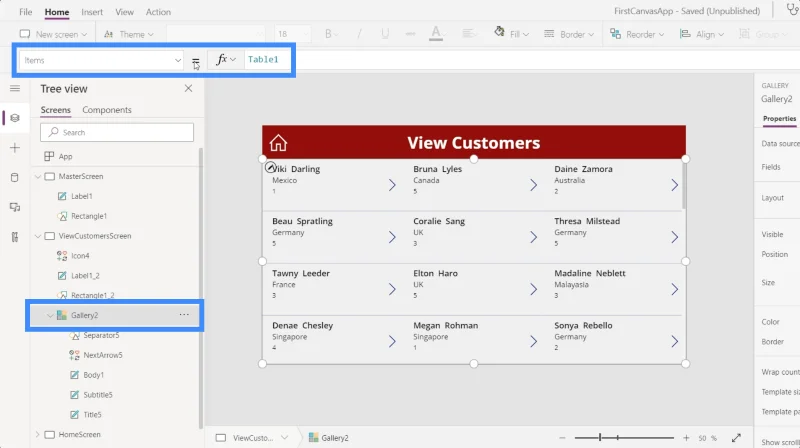Viewport: 800px width, 448px height.
Task: Click the arrow next to Bruna Lyles
Action: [533, 185]
